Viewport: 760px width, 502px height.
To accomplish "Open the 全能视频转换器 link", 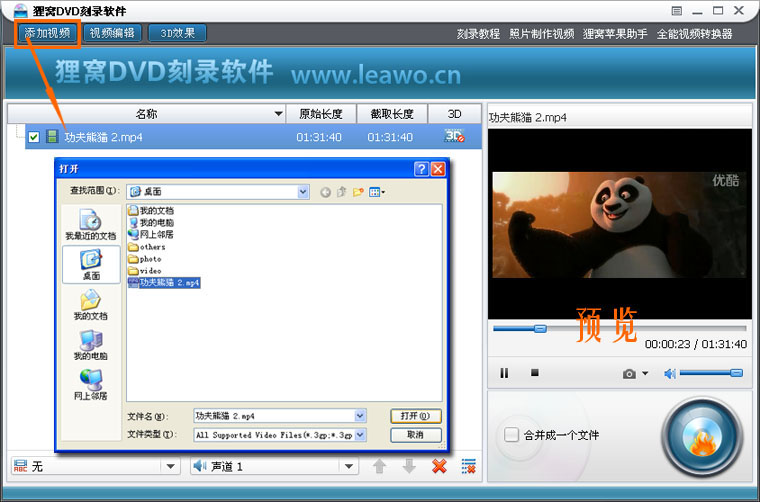I will pos(695,34).
